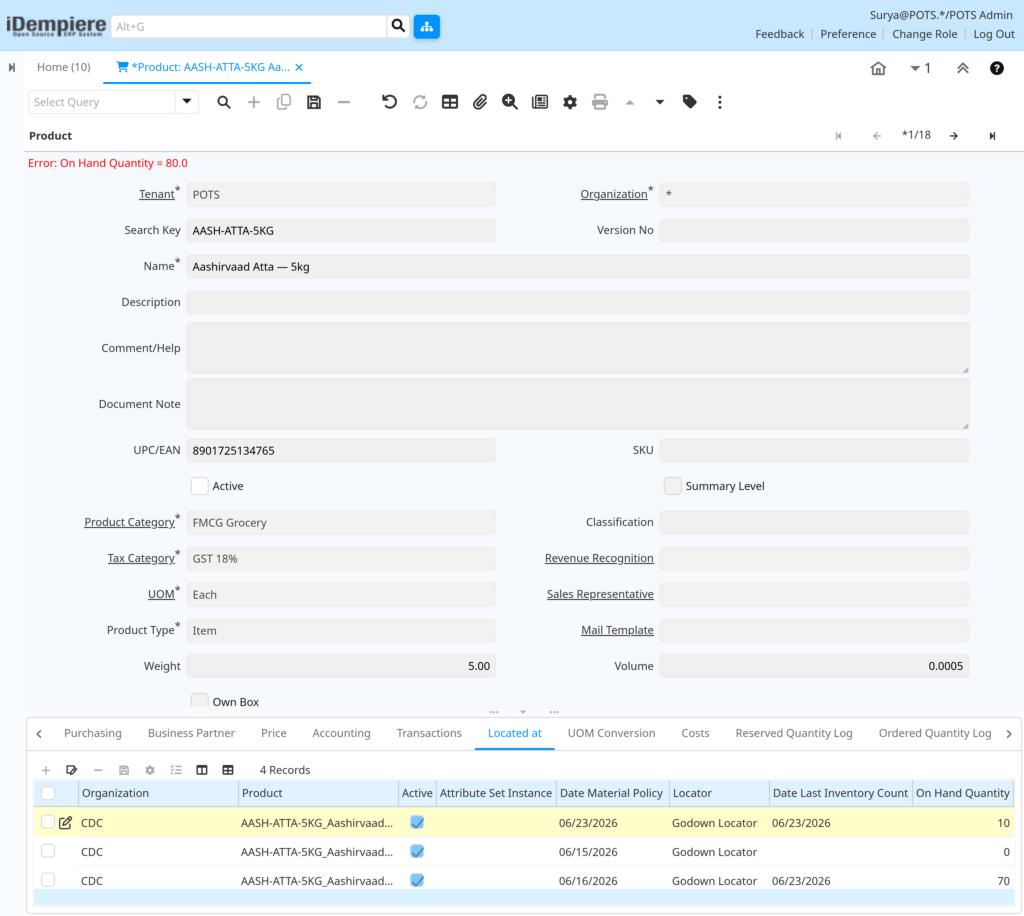This screenshot has width=1024, height=916.
Task: Toggle grid view in main toolbar
Action: (449, 102)
